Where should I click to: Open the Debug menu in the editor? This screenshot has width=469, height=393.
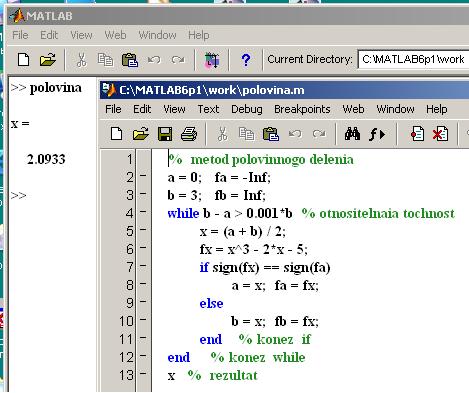pyautogui.click(x=247, y=109)
